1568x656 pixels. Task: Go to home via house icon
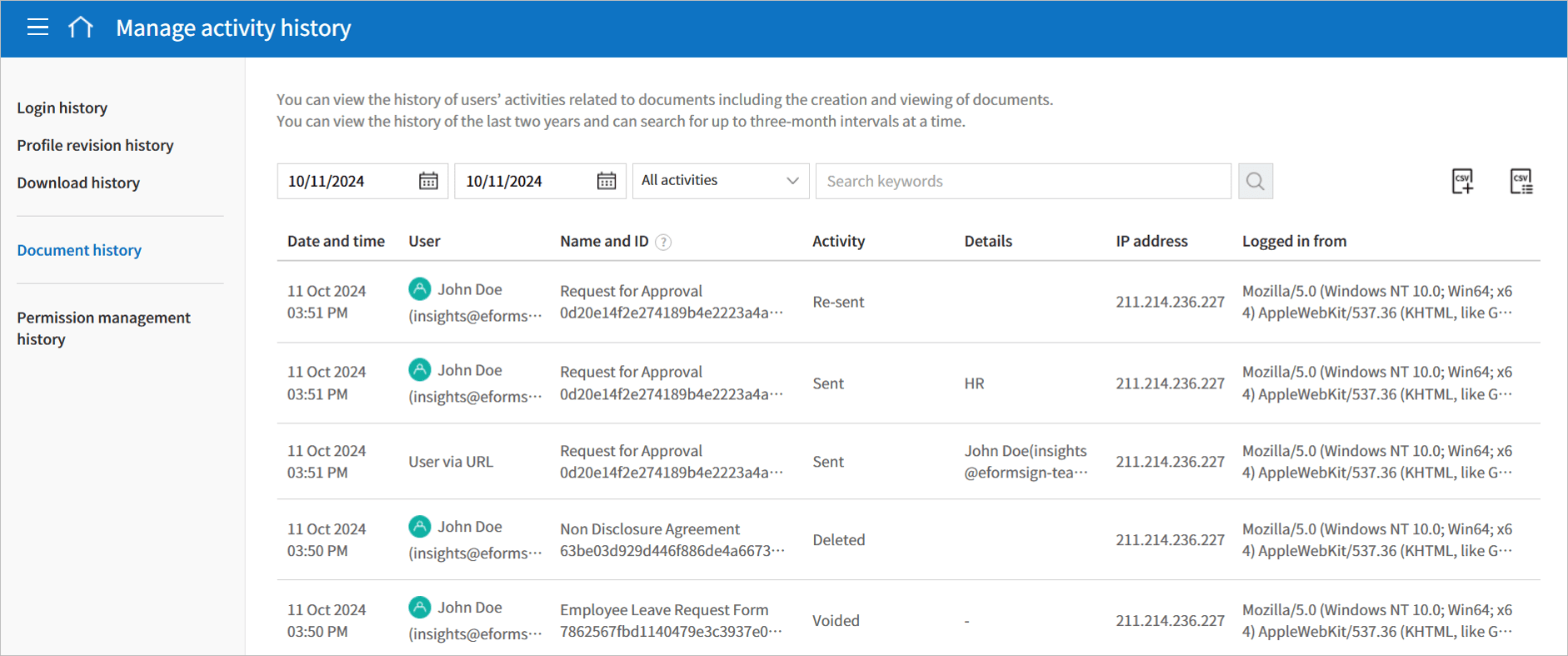pyautogui.click(x=81, y=28)
